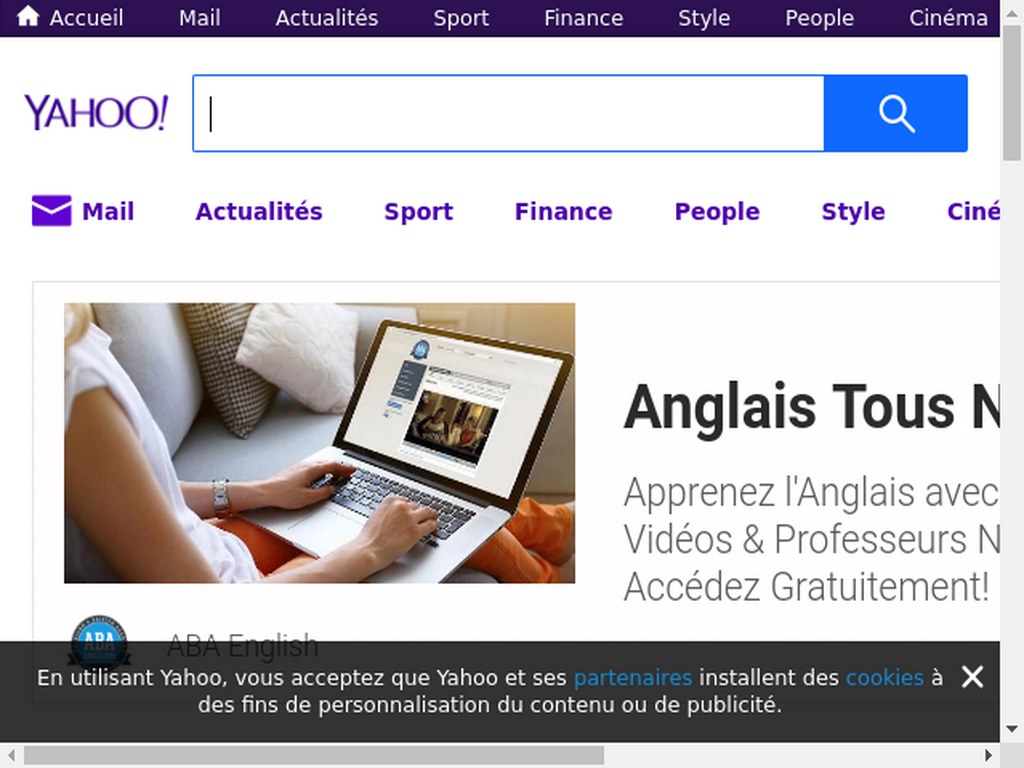The width and height of the screenshot is (1024, 768).
Task: Follow the cookies link in cookie banner
Action: 885,678
